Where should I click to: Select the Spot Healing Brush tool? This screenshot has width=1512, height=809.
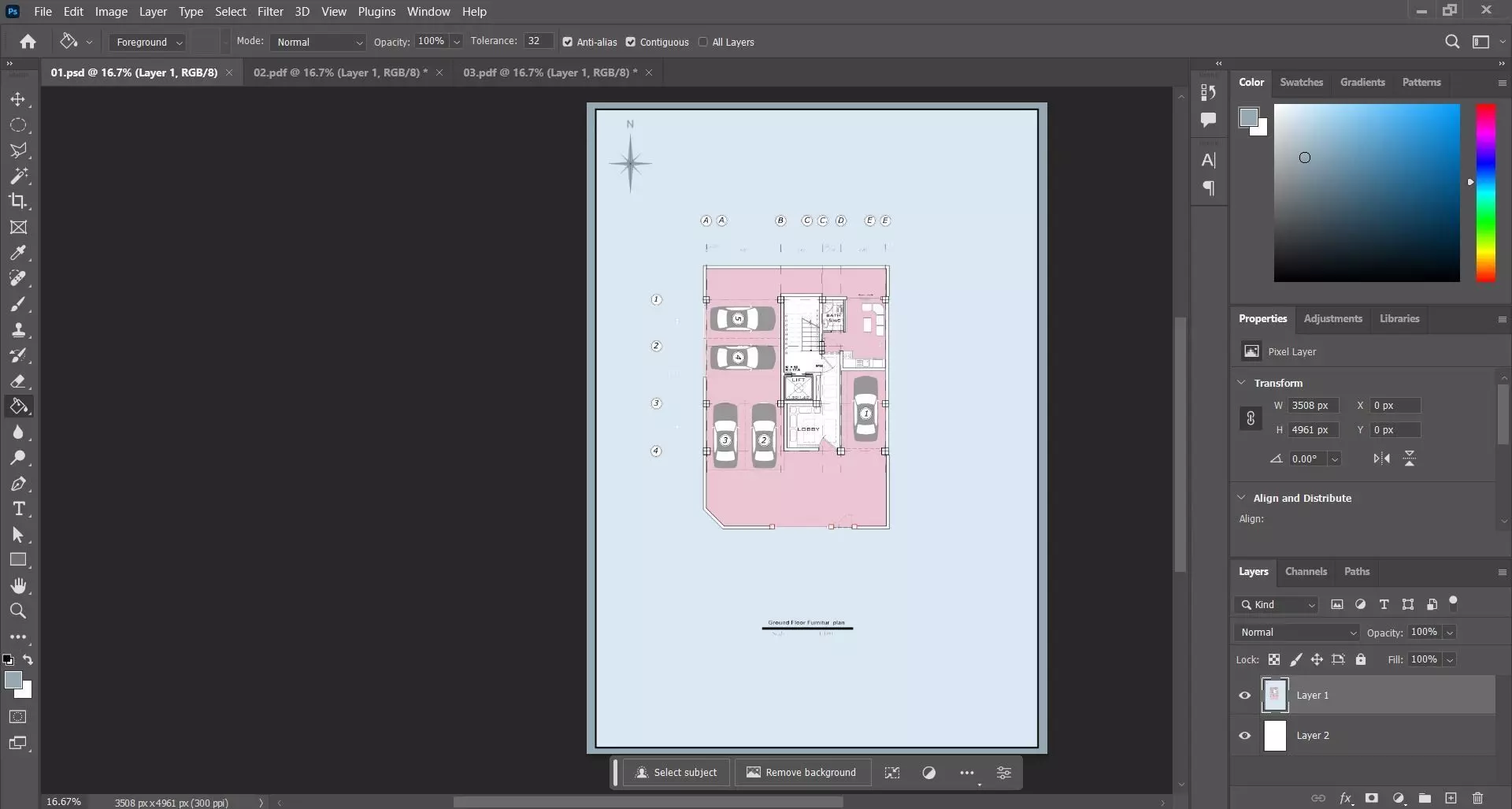[x=18, y=278]
